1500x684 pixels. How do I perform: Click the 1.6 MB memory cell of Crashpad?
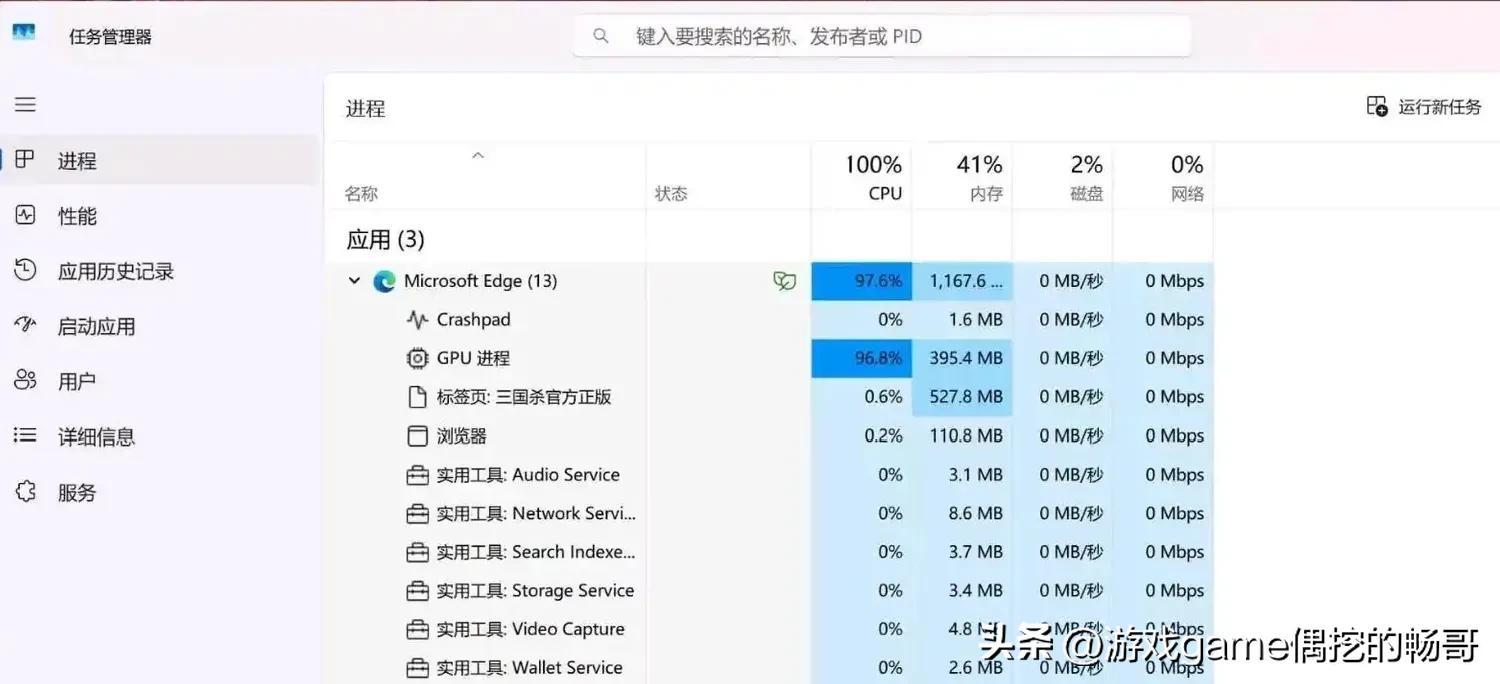tap(962, 320)
